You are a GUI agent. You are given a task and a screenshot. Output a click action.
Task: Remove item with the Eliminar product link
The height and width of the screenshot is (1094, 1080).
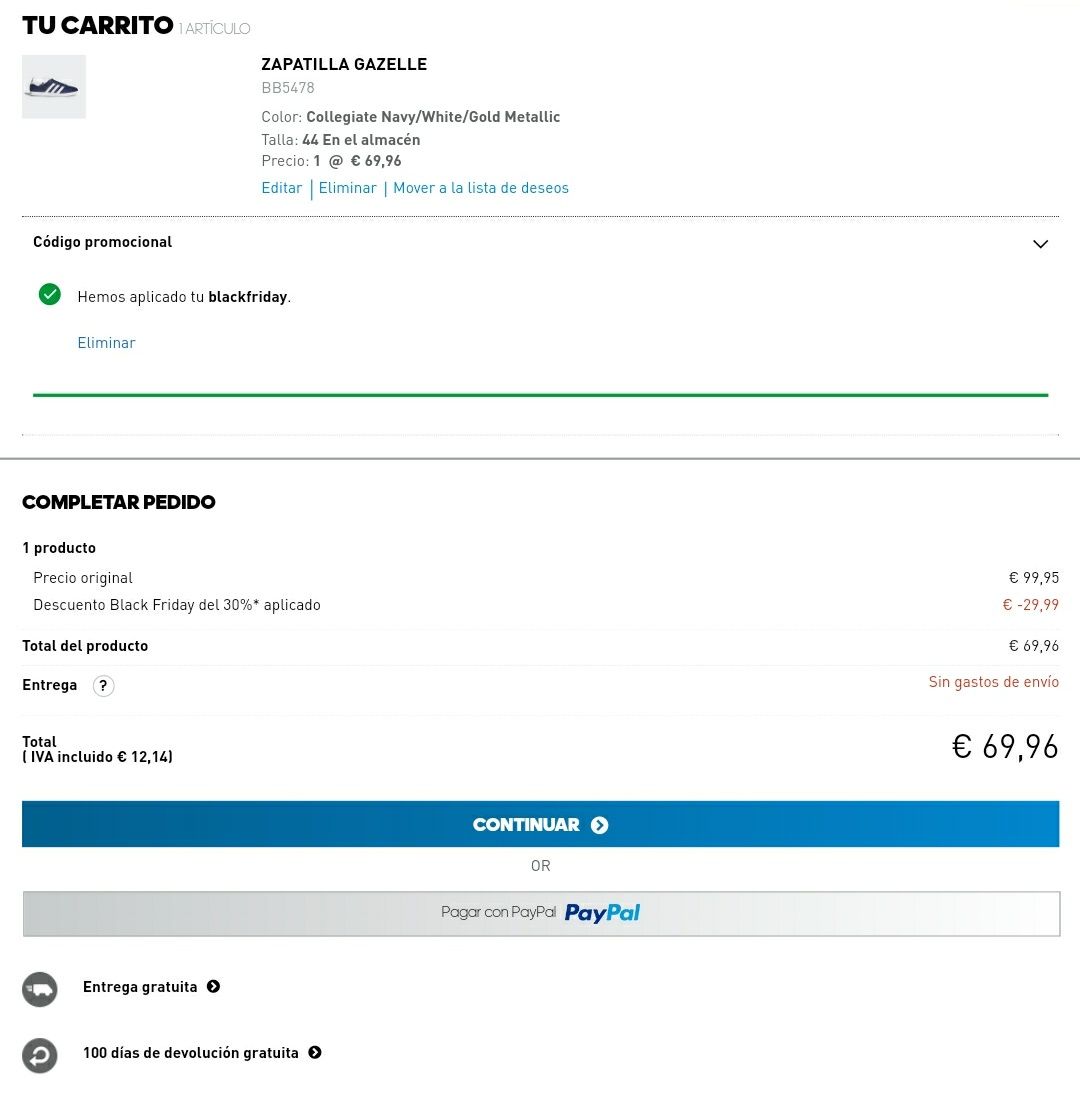[347, 188]
